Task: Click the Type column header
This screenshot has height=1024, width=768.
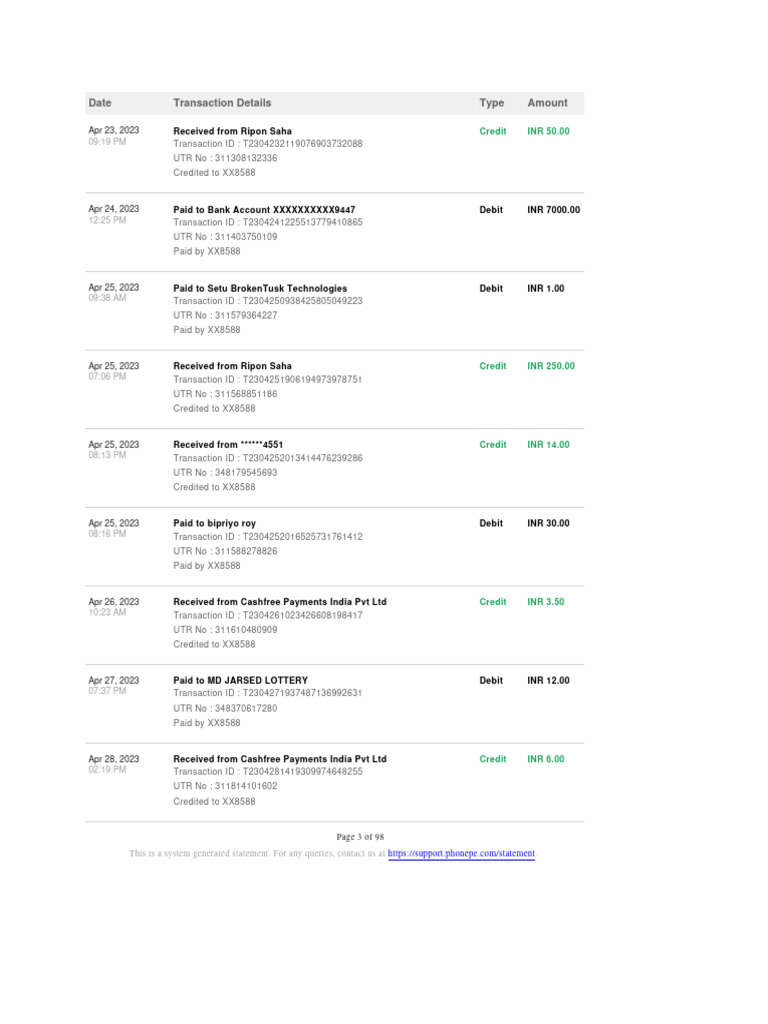Action: 492,103
